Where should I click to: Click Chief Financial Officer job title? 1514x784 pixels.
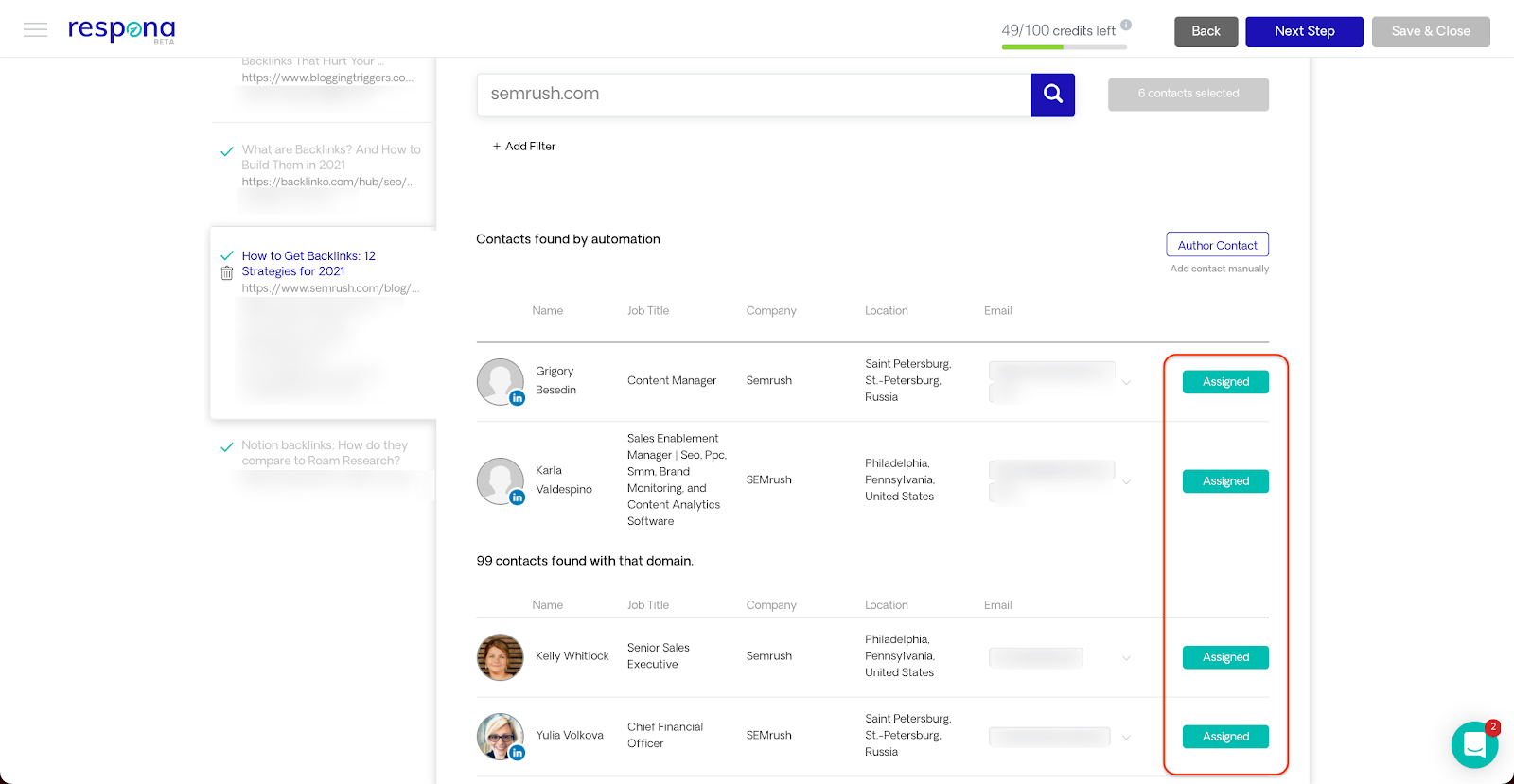pyautogui.click(x=664, y=736)
